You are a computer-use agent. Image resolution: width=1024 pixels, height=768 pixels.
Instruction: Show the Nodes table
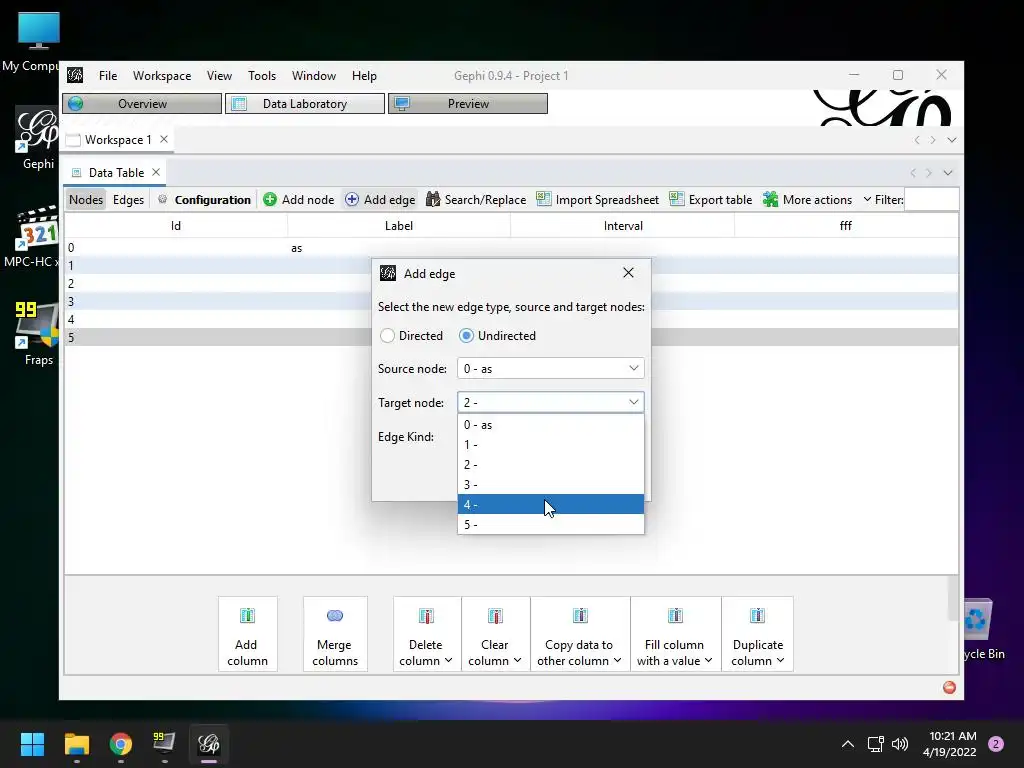[86, 200]
